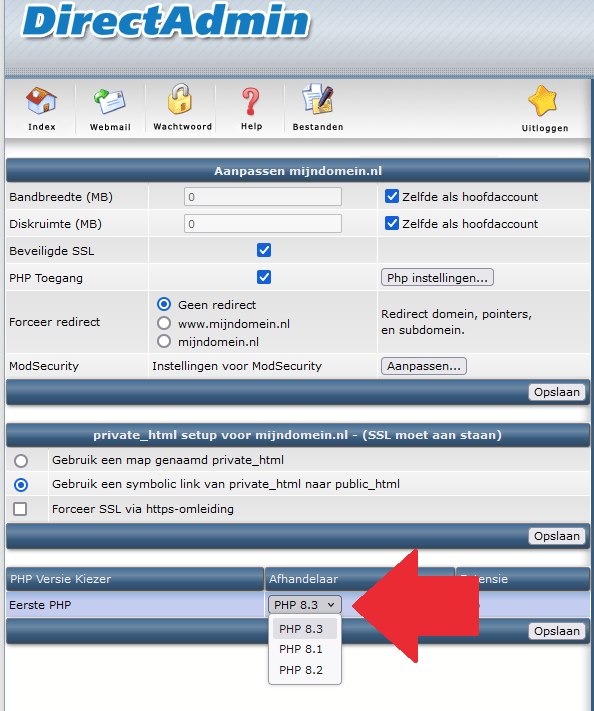
Task: Uncheck the PHP Toegang checkbox
Action: [x=264, y=277]
